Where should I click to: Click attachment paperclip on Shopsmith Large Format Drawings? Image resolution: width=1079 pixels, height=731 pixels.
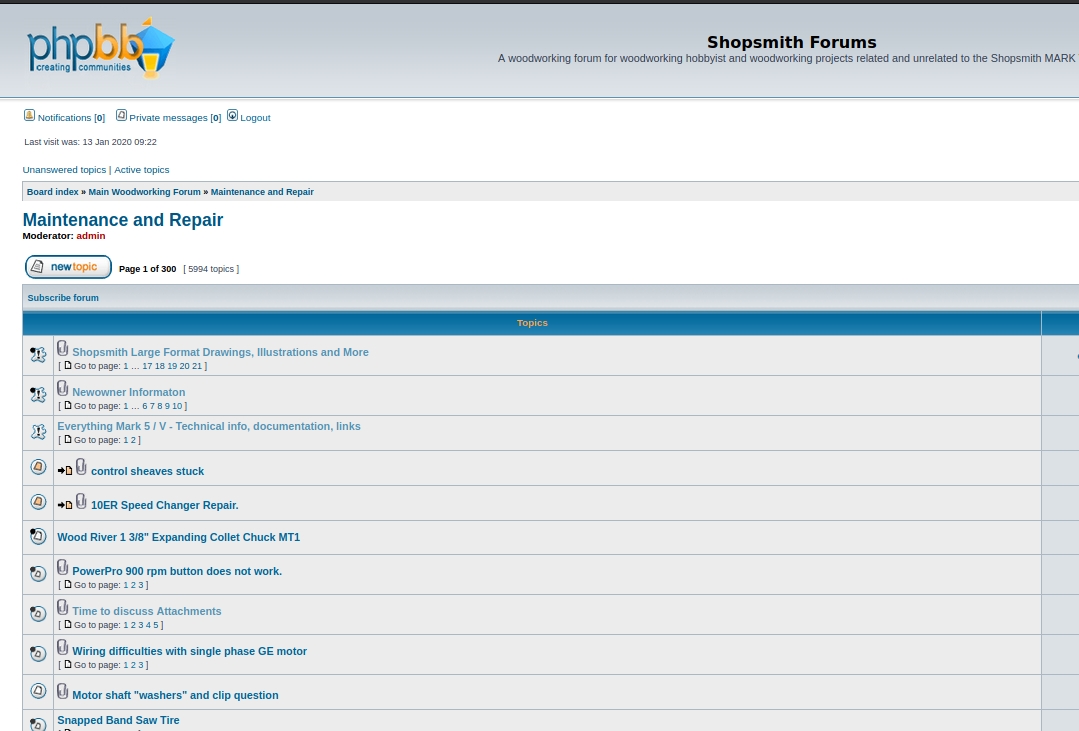63,348
